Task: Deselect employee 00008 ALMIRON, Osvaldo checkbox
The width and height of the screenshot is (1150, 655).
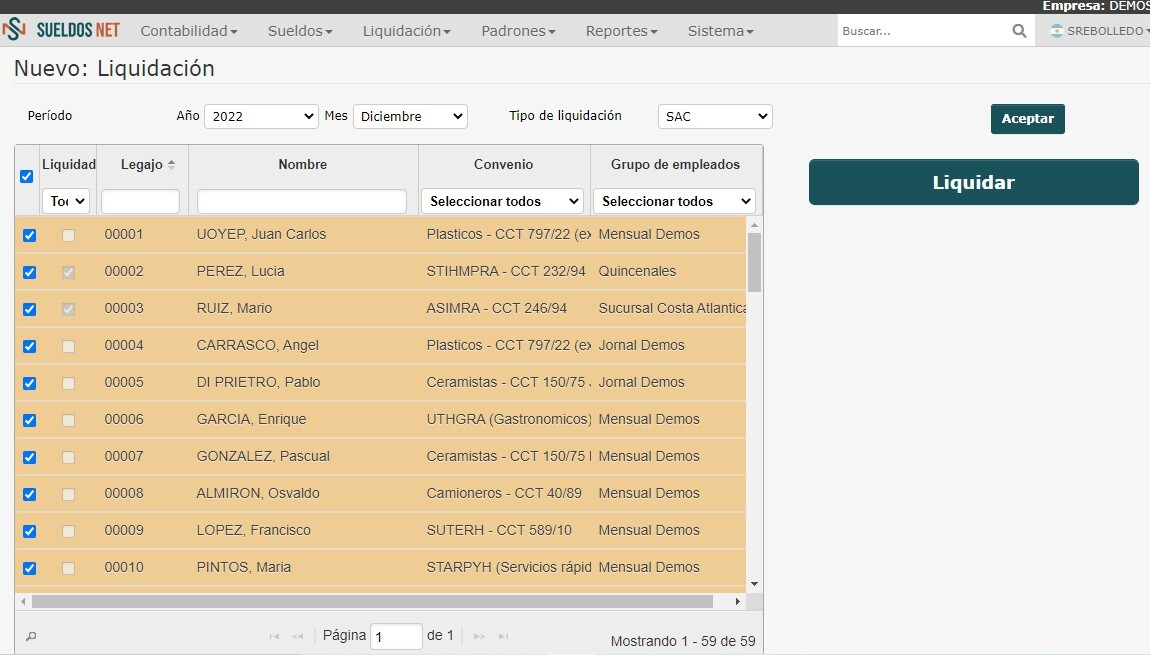Action: [x=29, y=494]
